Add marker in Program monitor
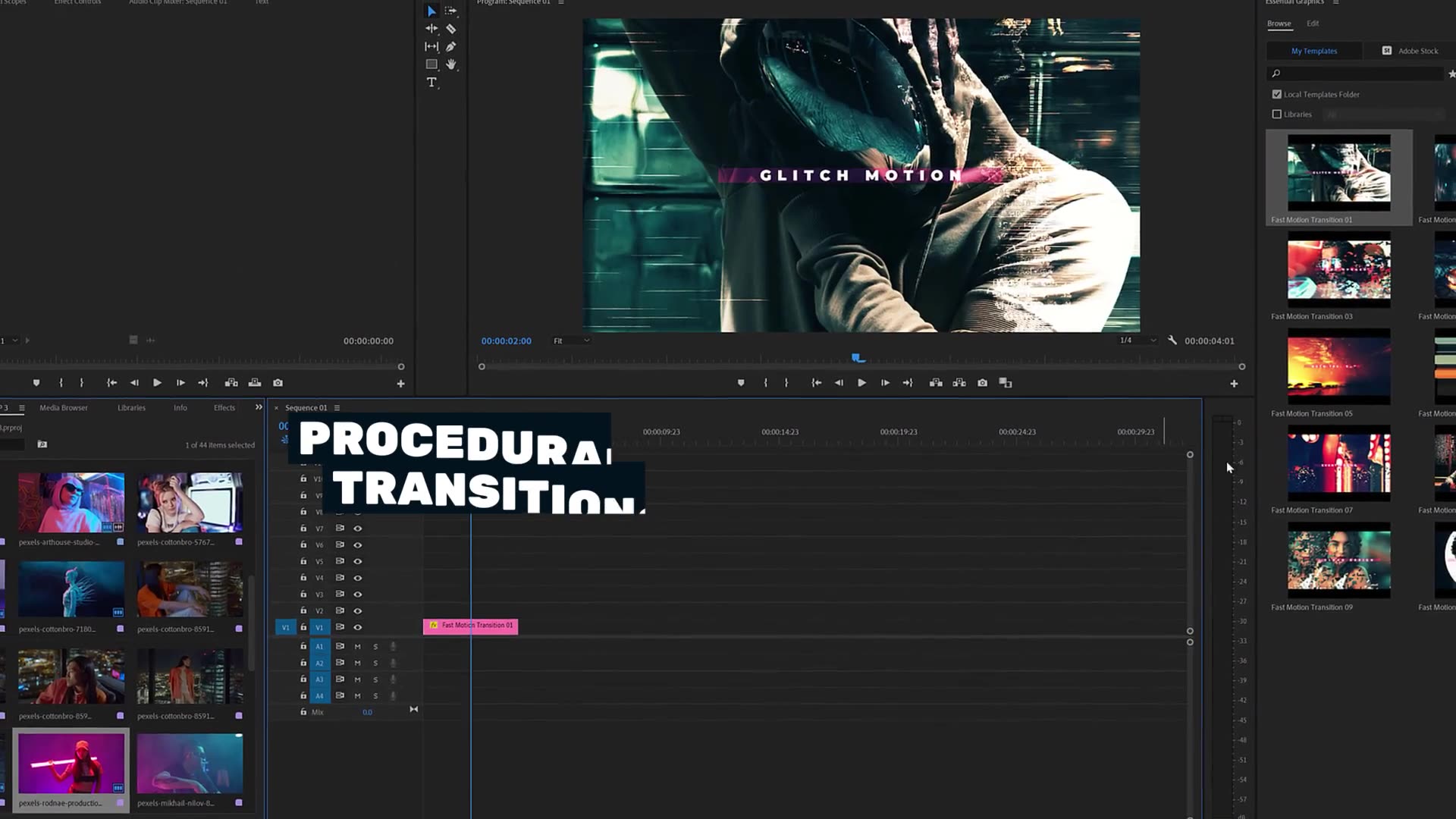This screenshot has height=819, width=1456. (x=741, y=383)
